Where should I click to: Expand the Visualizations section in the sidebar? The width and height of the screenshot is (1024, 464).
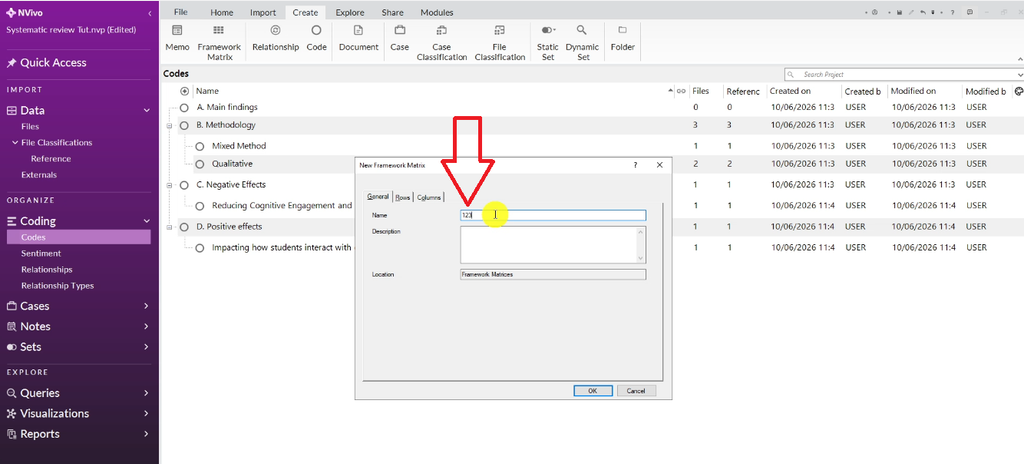point(146,414)
